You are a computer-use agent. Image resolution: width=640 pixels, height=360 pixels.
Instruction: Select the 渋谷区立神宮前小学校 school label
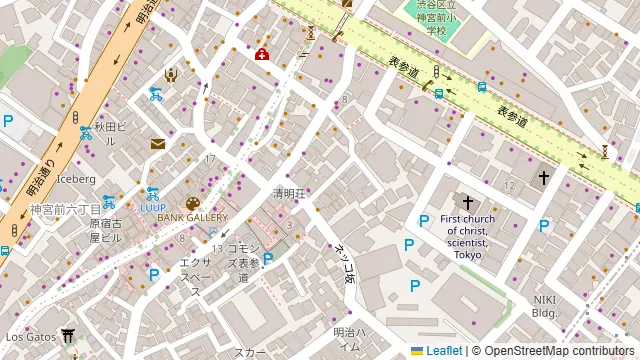click(436, 18)
